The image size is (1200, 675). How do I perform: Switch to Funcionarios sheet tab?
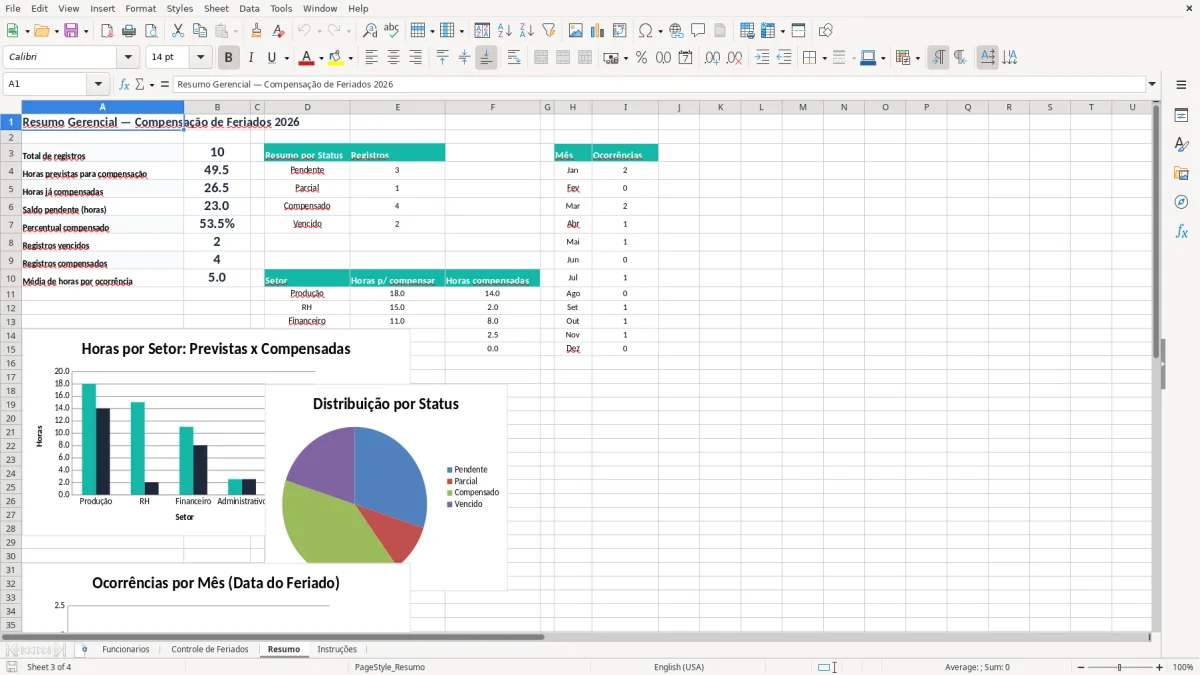(x=125, y=649)
